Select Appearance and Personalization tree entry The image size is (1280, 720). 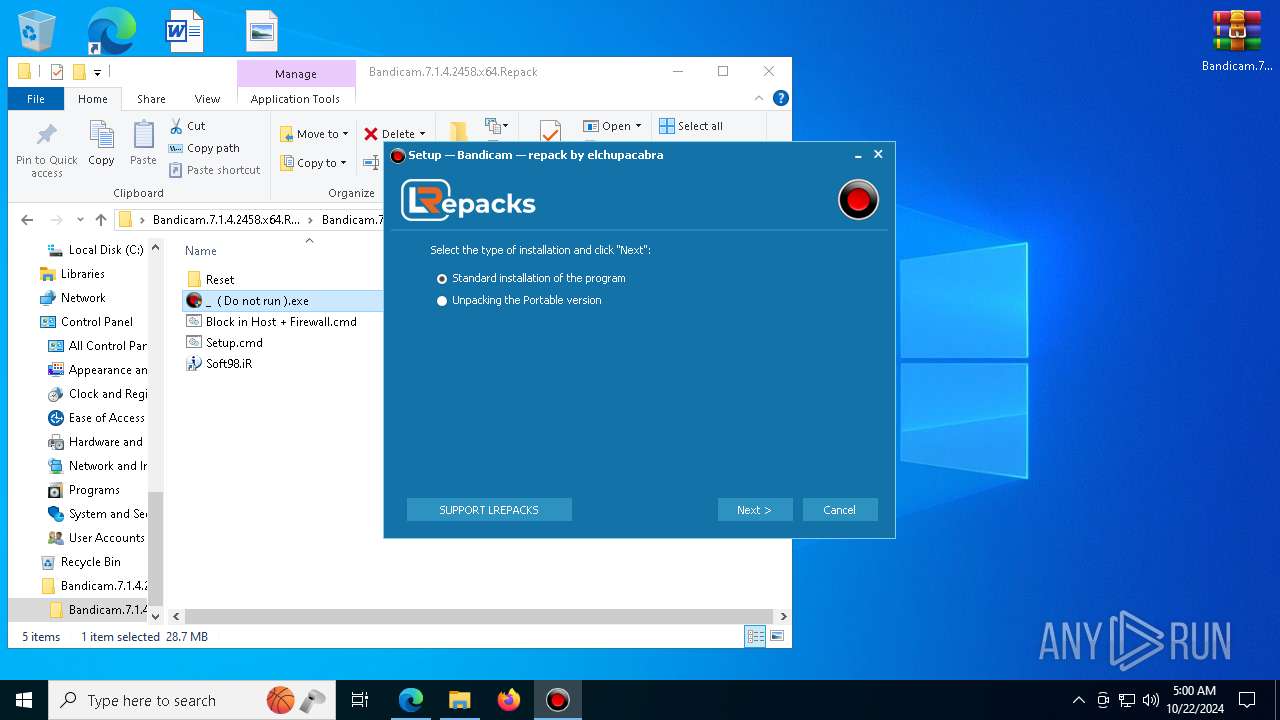click(97, 370)
